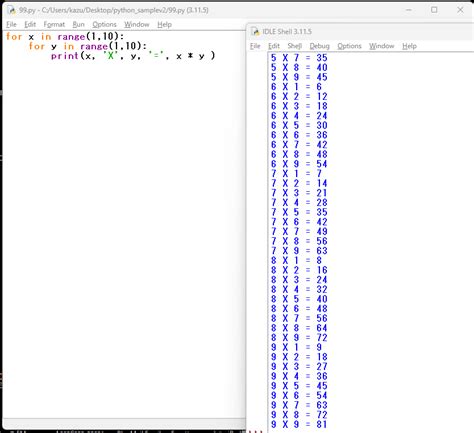Open the Shell menu
474x433 pixels.
click(x=295, y=46)
